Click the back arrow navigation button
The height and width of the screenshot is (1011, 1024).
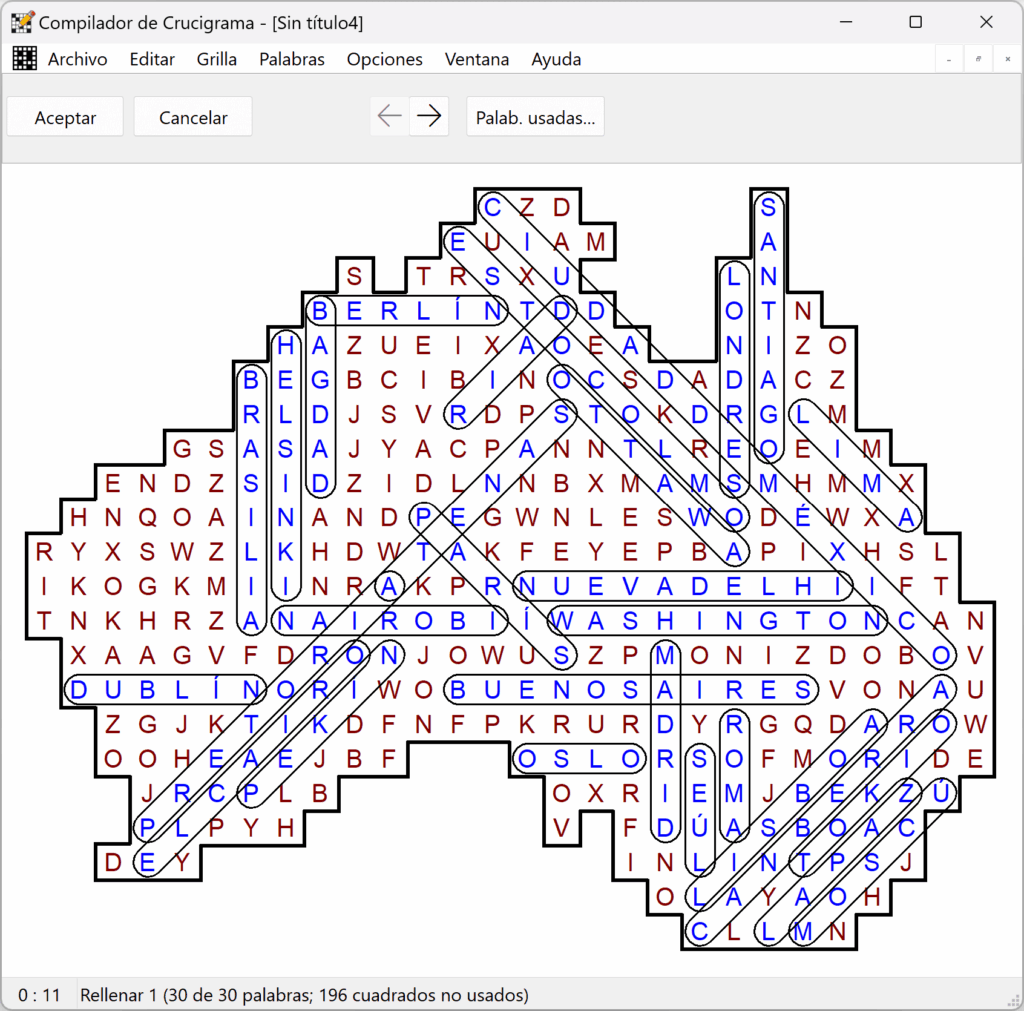coord(390,117)
